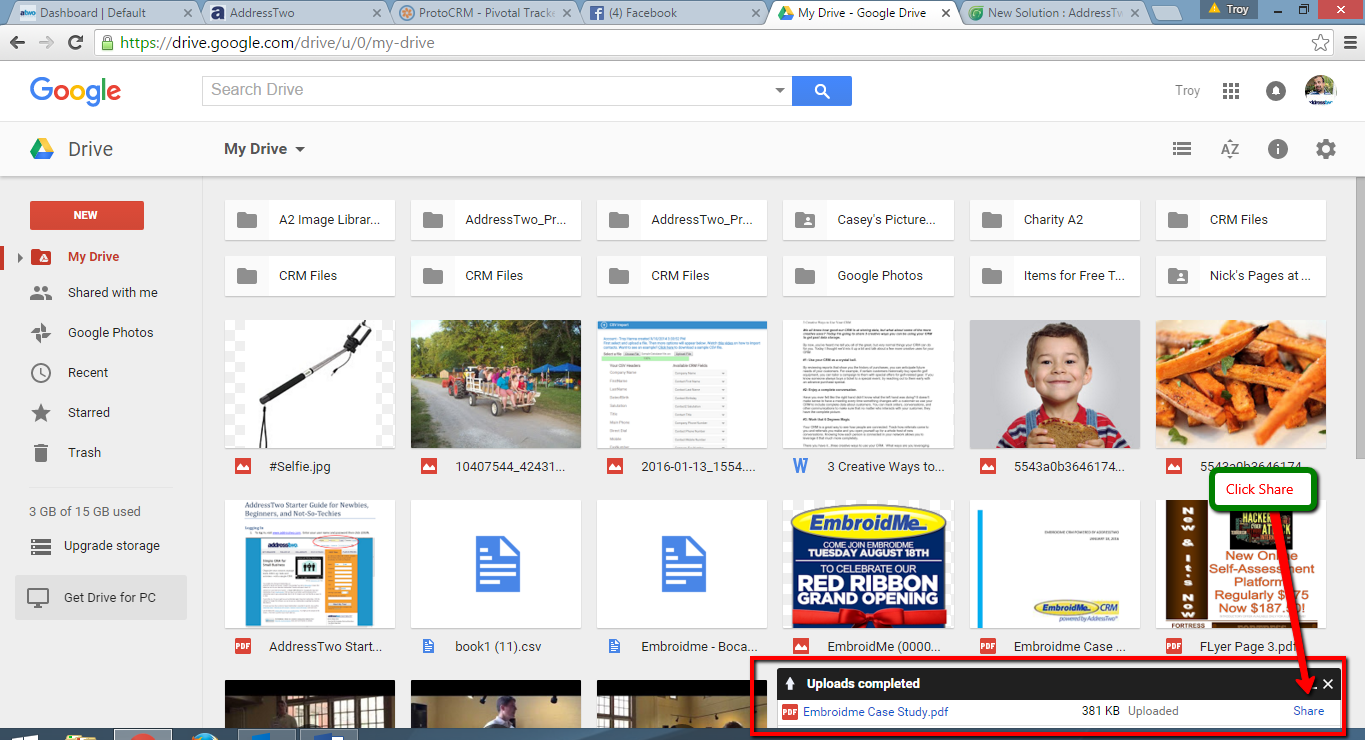Screen dimensions: 1365x740
Task: Open the Embroidme Case Study.pdf upload link
Action: [x=875, y=712]
